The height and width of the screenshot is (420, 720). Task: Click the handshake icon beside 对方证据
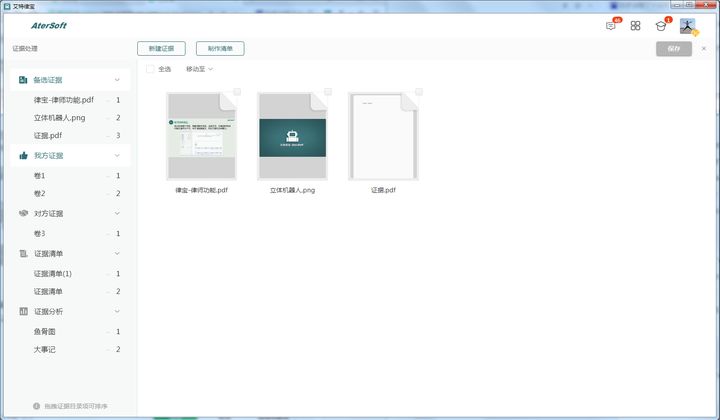(24, 214)
